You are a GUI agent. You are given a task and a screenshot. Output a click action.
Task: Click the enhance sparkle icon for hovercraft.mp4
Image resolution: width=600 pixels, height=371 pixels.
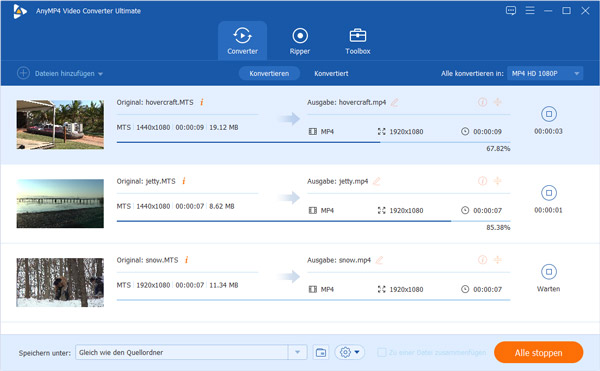click(x=497, y=102)
